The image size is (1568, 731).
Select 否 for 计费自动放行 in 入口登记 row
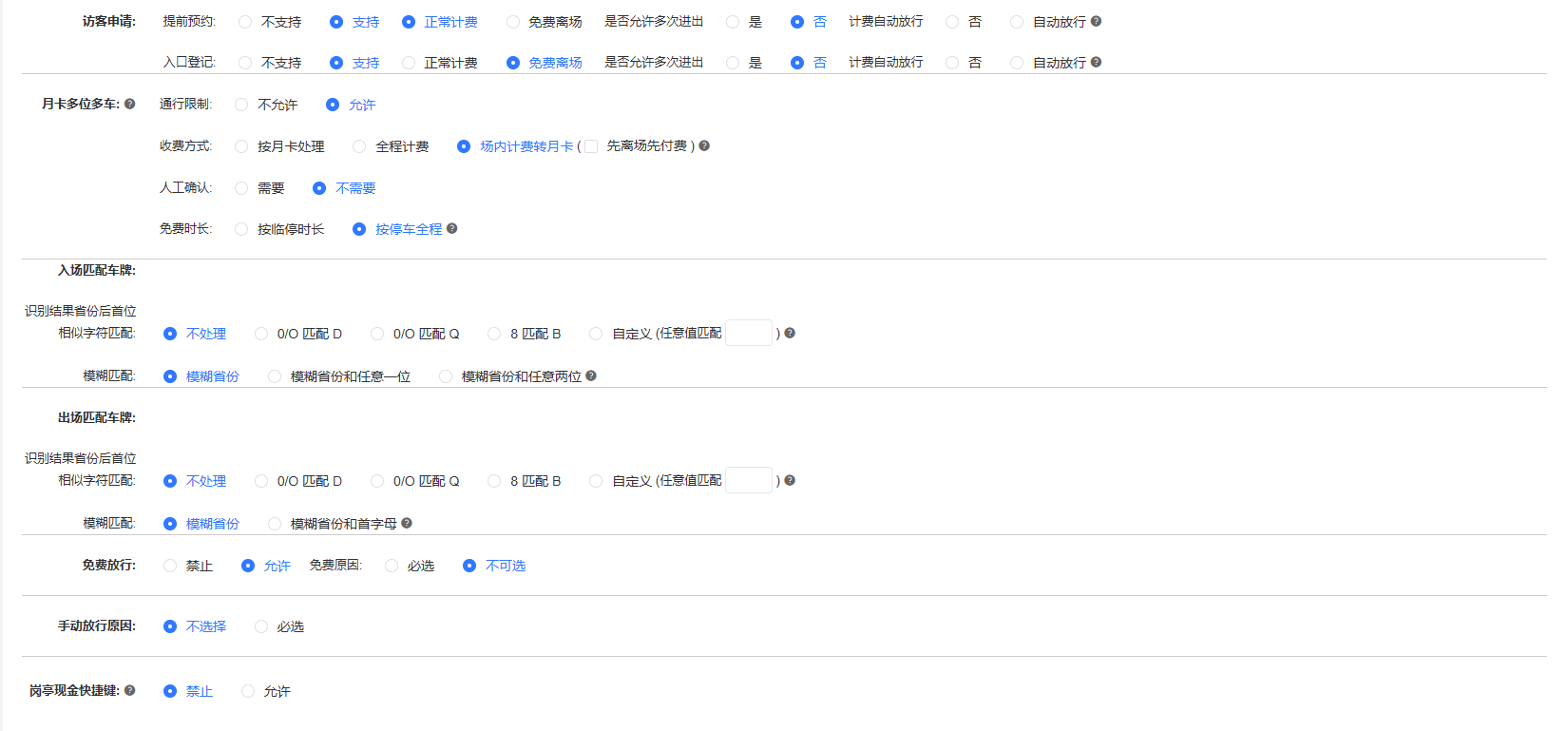point(952,63)
